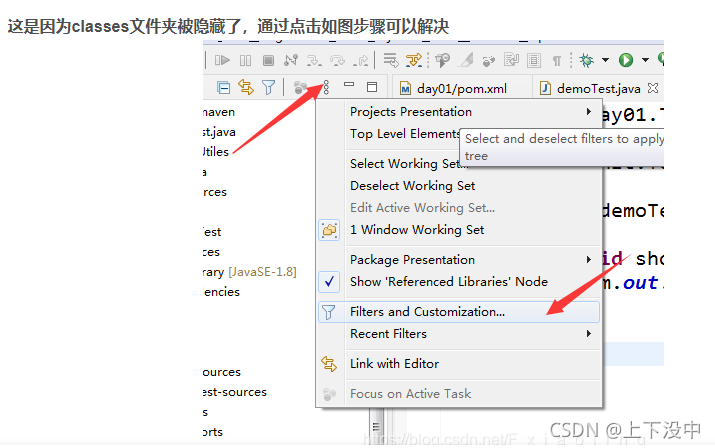Click the funnel icon beside Filters and Customization
The width and height of the screenshot is (715, 448).
pos(329,312)
